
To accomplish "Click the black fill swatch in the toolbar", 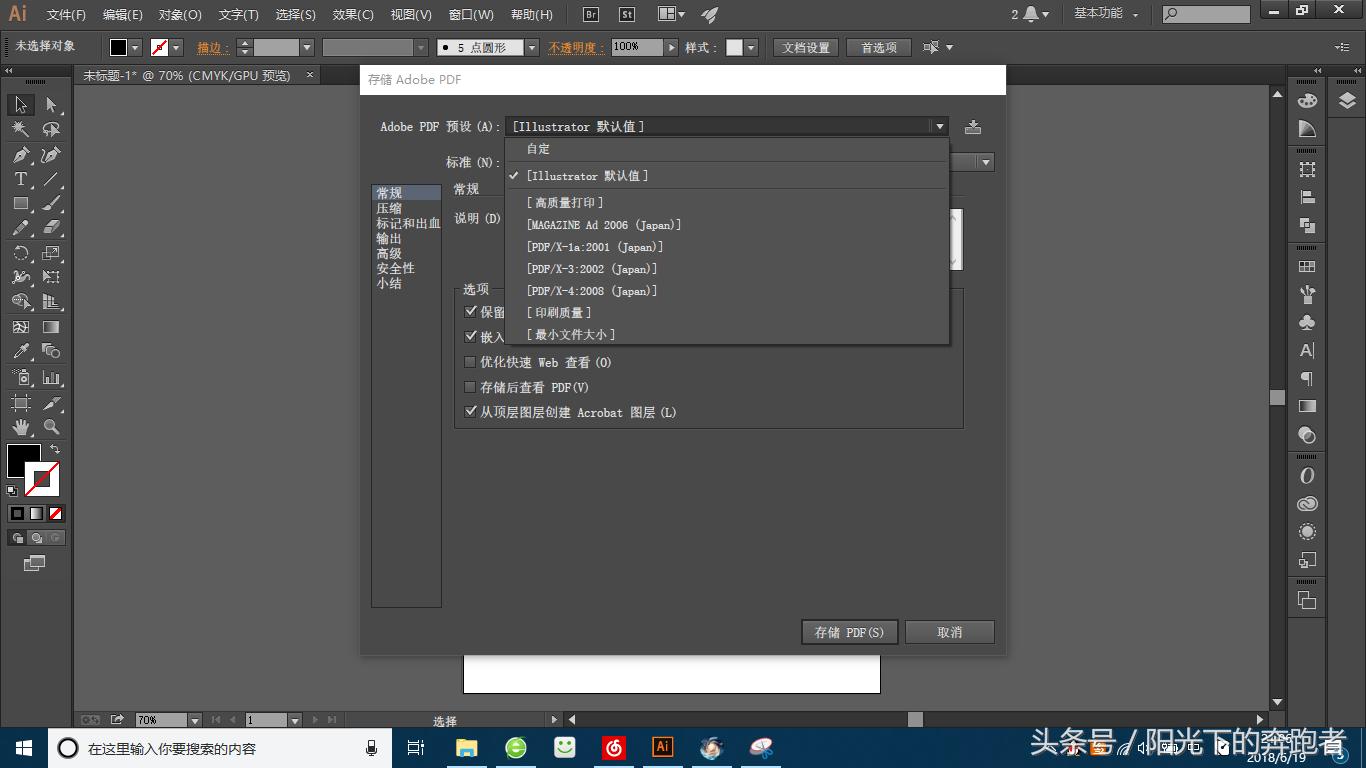I will click(18, 460).
